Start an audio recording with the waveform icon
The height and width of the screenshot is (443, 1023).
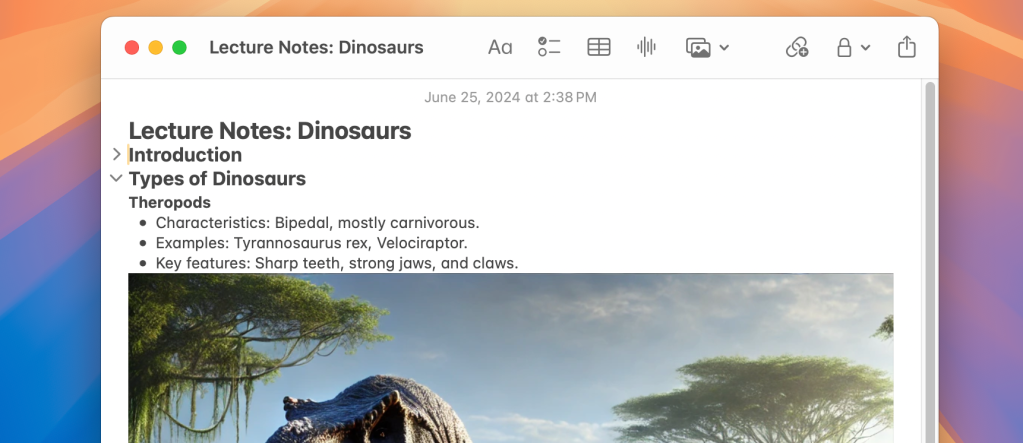pos(647,47)
